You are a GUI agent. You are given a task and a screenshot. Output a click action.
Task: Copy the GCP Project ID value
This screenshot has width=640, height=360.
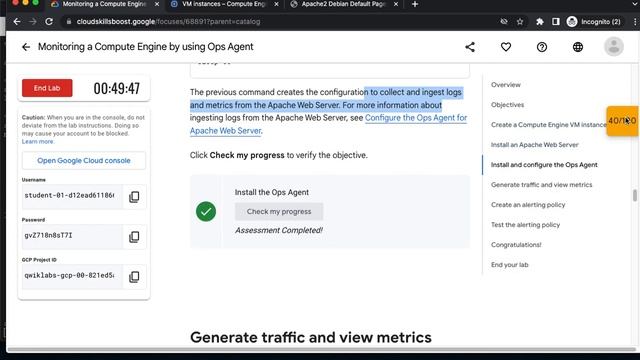[134, 277]
